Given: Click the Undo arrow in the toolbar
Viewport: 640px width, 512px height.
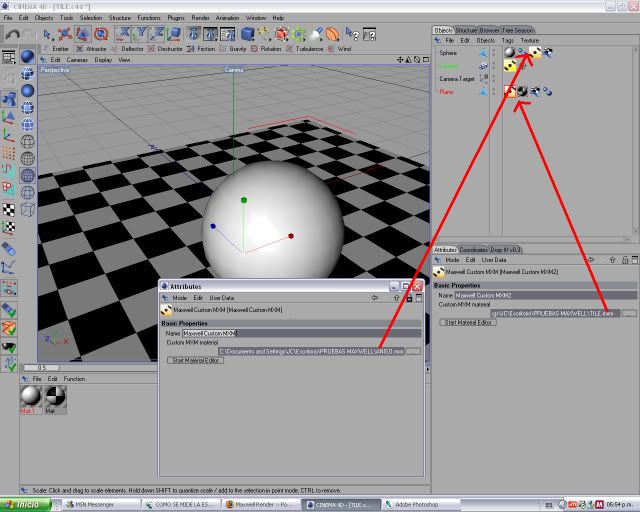Looking at the screenshot, I should [13, 34].
